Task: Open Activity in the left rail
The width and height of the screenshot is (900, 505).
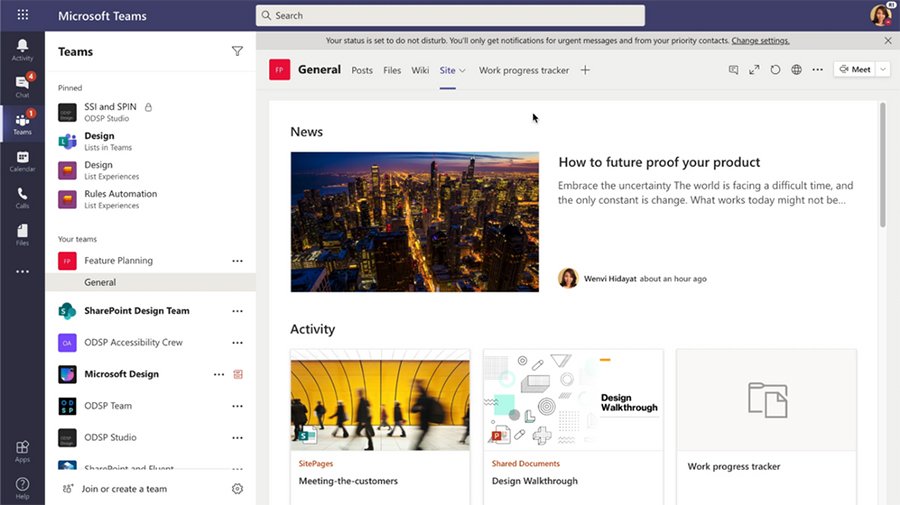Action: 22,50
